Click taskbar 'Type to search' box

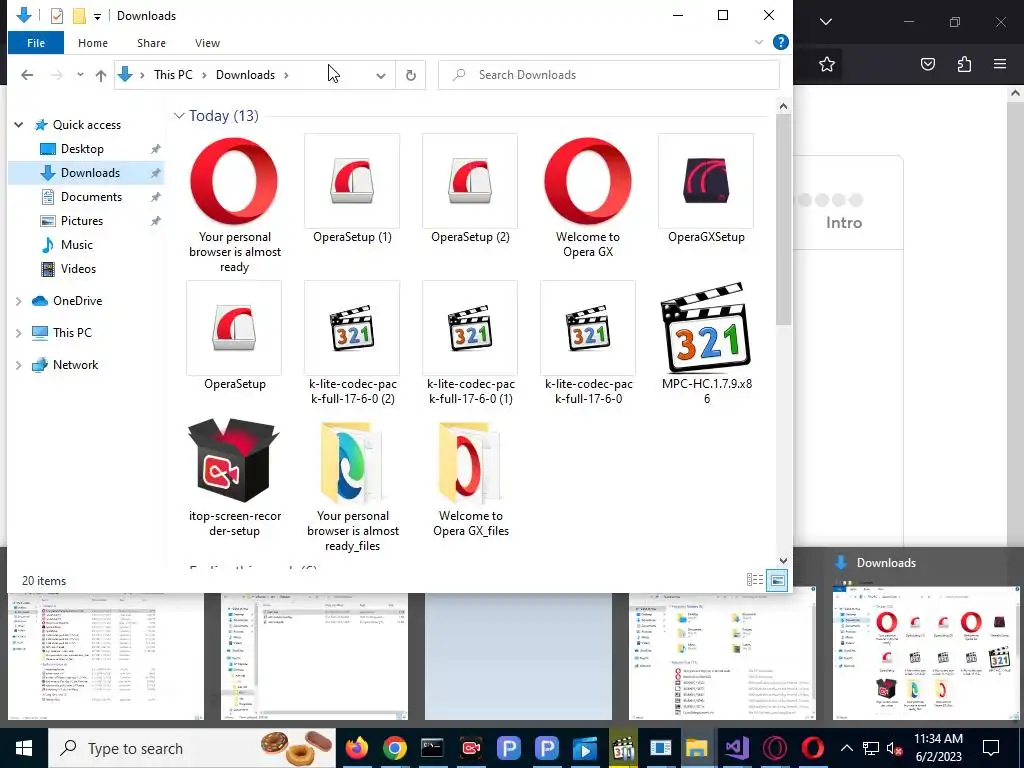(x=192, y=748)
